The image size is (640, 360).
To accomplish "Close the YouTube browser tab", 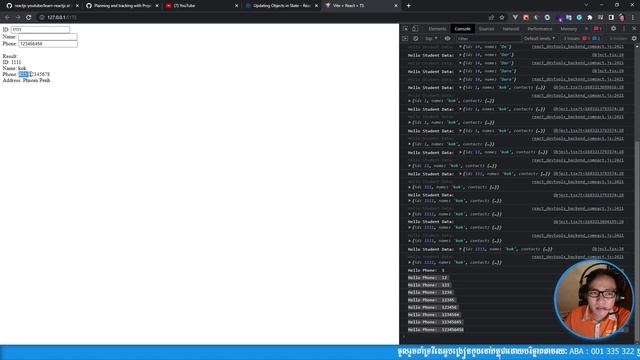I will tap(236, 6).
